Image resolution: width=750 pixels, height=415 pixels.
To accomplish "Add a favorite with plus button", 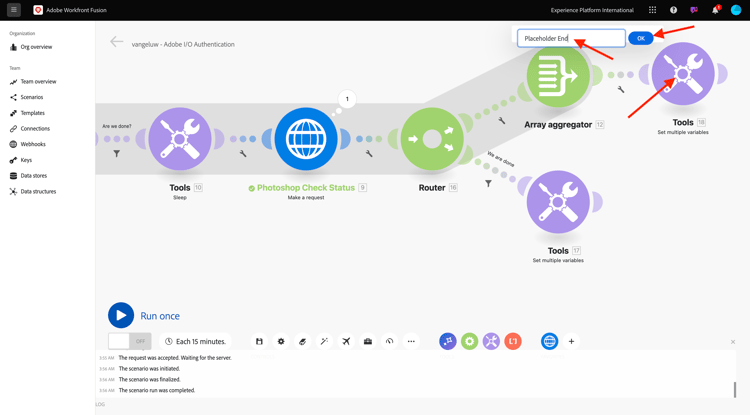I will coord(571,341).
